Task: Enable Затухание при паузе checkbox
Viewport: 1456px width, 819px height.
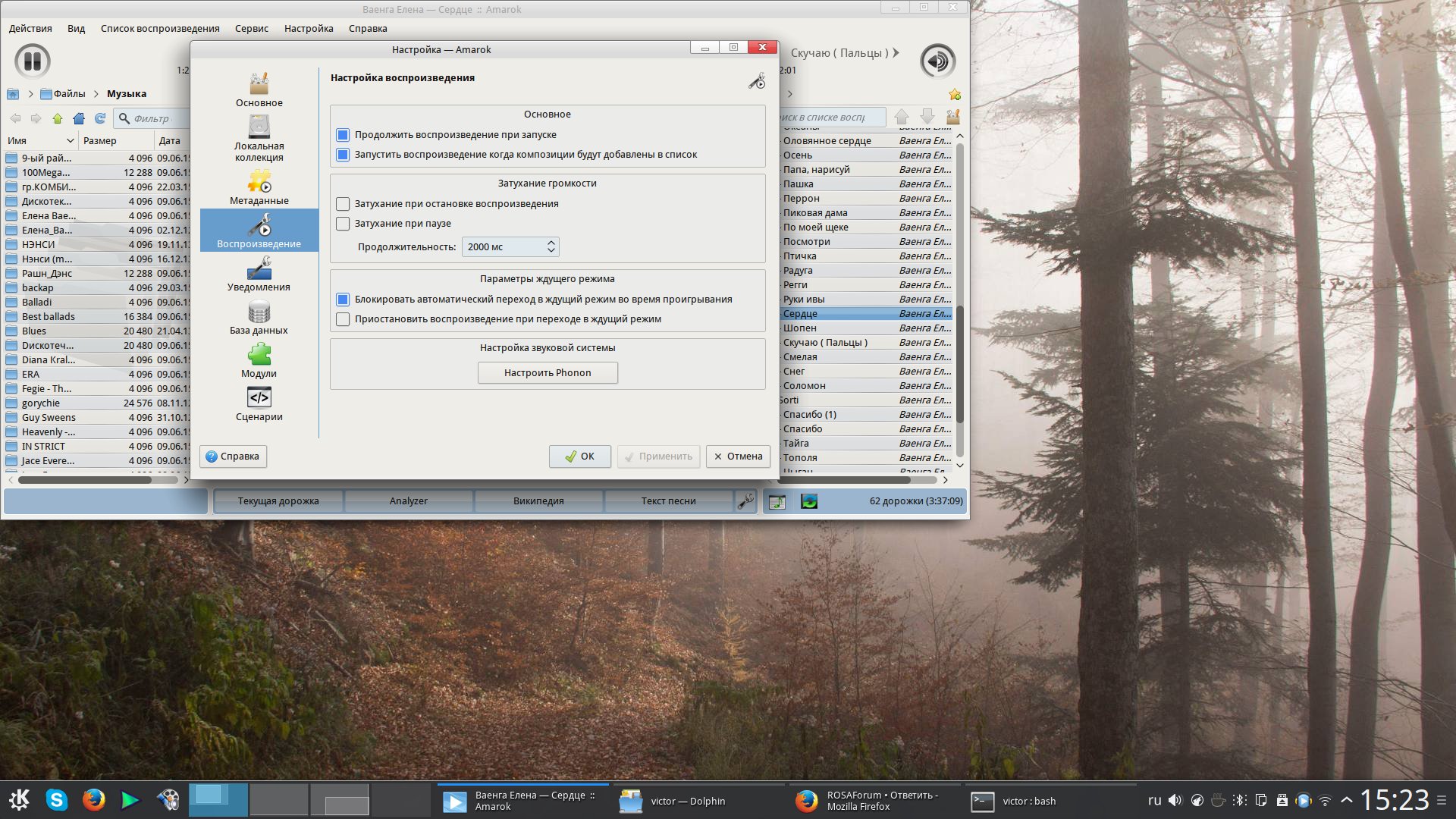Action: pos(343,224)
